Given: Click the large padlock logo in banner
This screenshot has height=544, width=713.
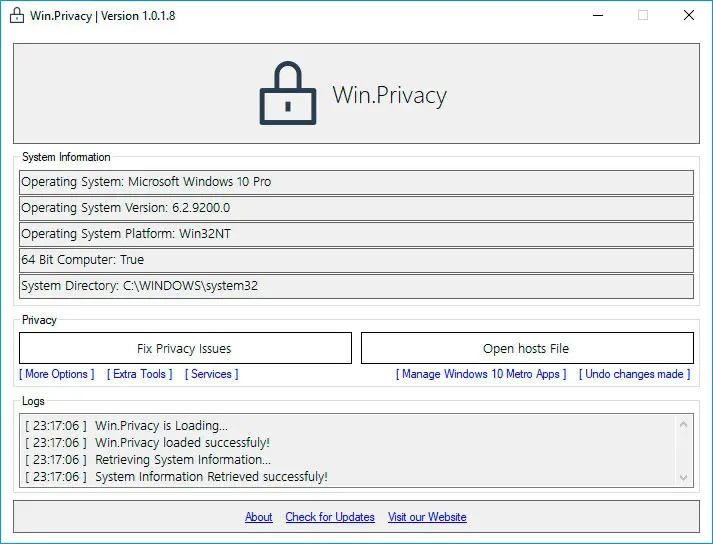Looking at the screenshot, I should pos(288,93).
